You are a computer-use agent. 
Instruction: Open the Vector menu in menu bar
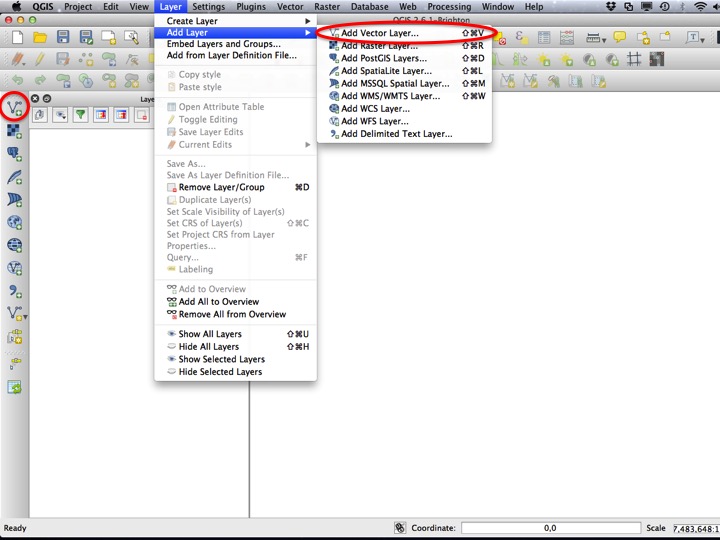[290, 7]
